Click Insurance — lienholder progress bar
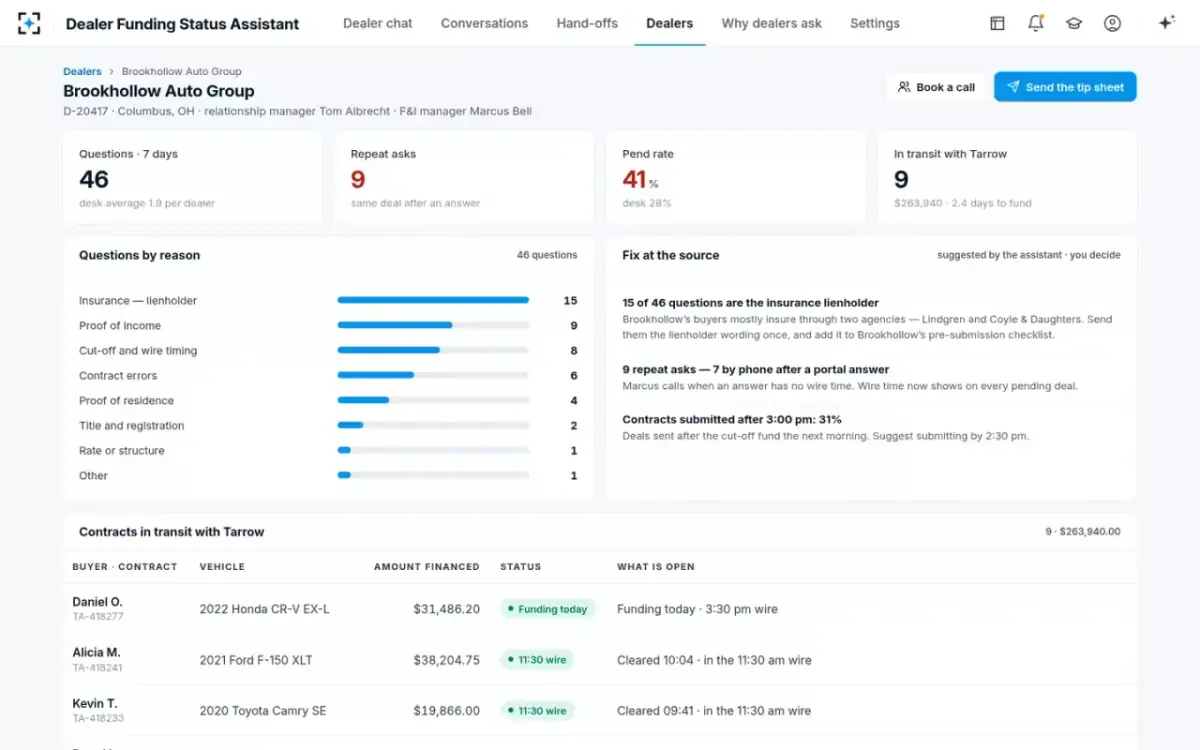 click(x=433, y=300)
